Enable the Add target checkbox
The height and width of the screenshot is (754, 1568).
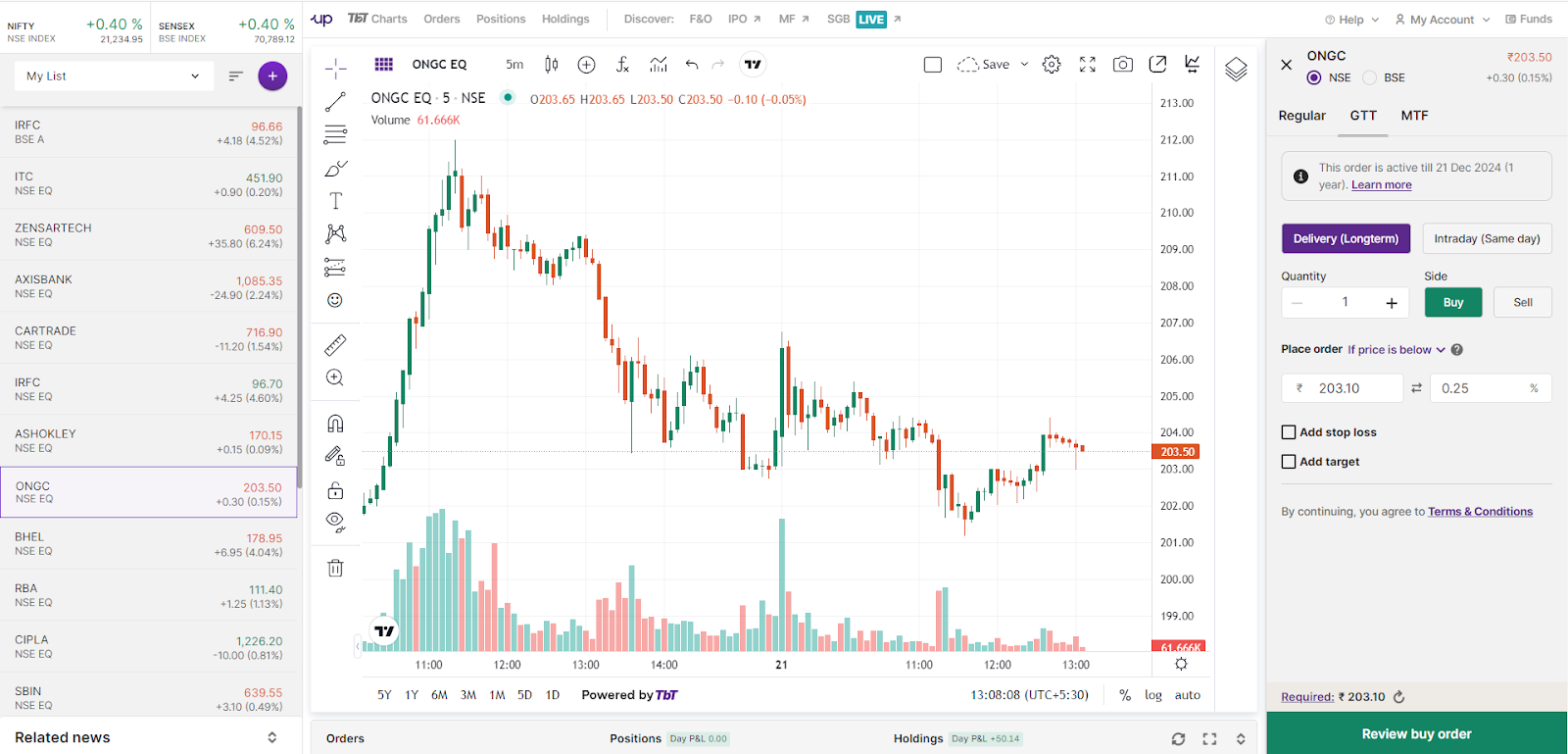click(x=1289, y=462)
